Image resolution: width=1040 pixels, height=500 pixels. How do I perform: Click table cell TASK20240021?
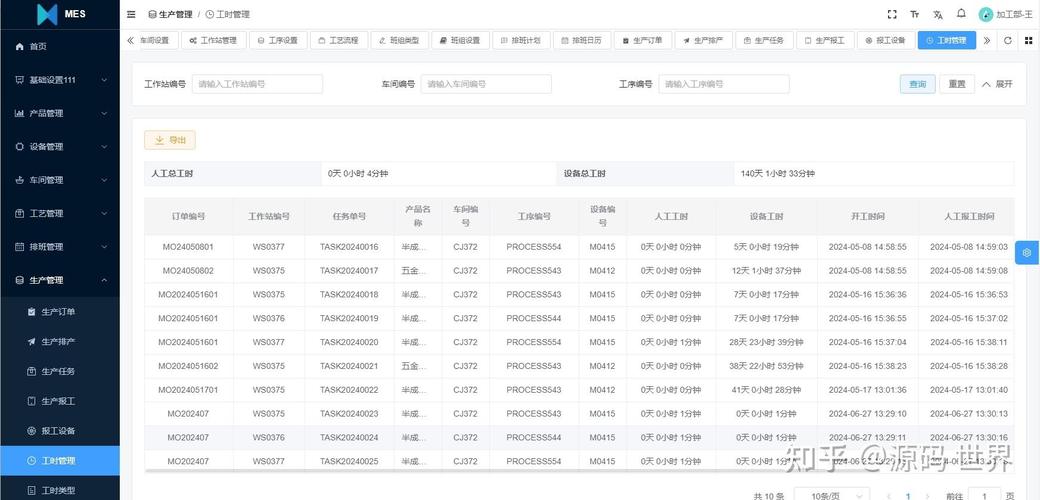click(349, 366)
